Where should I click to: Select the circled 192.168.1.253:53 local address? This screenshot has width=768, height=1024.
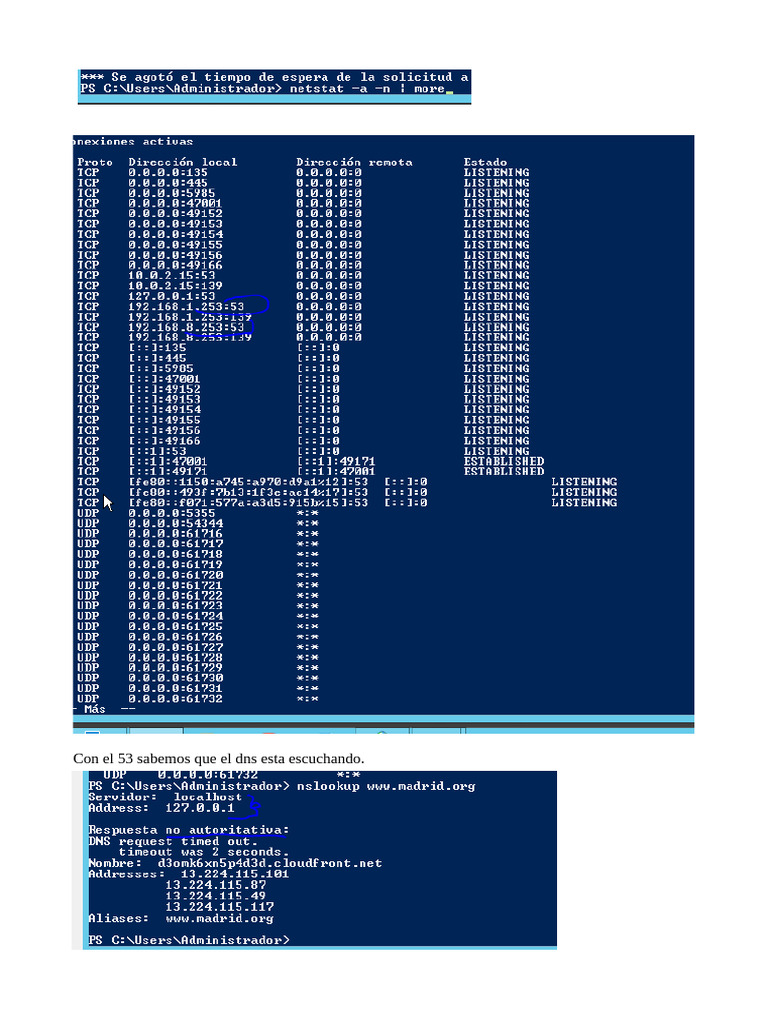[185, 306]
